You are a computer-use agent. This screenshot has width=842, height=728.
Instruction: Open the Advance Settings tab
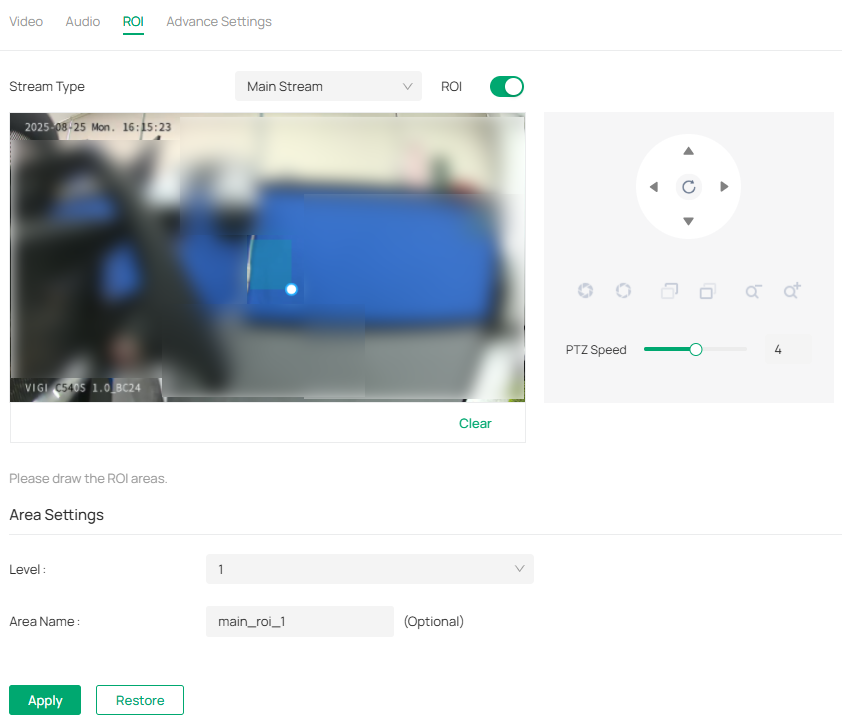219,21
